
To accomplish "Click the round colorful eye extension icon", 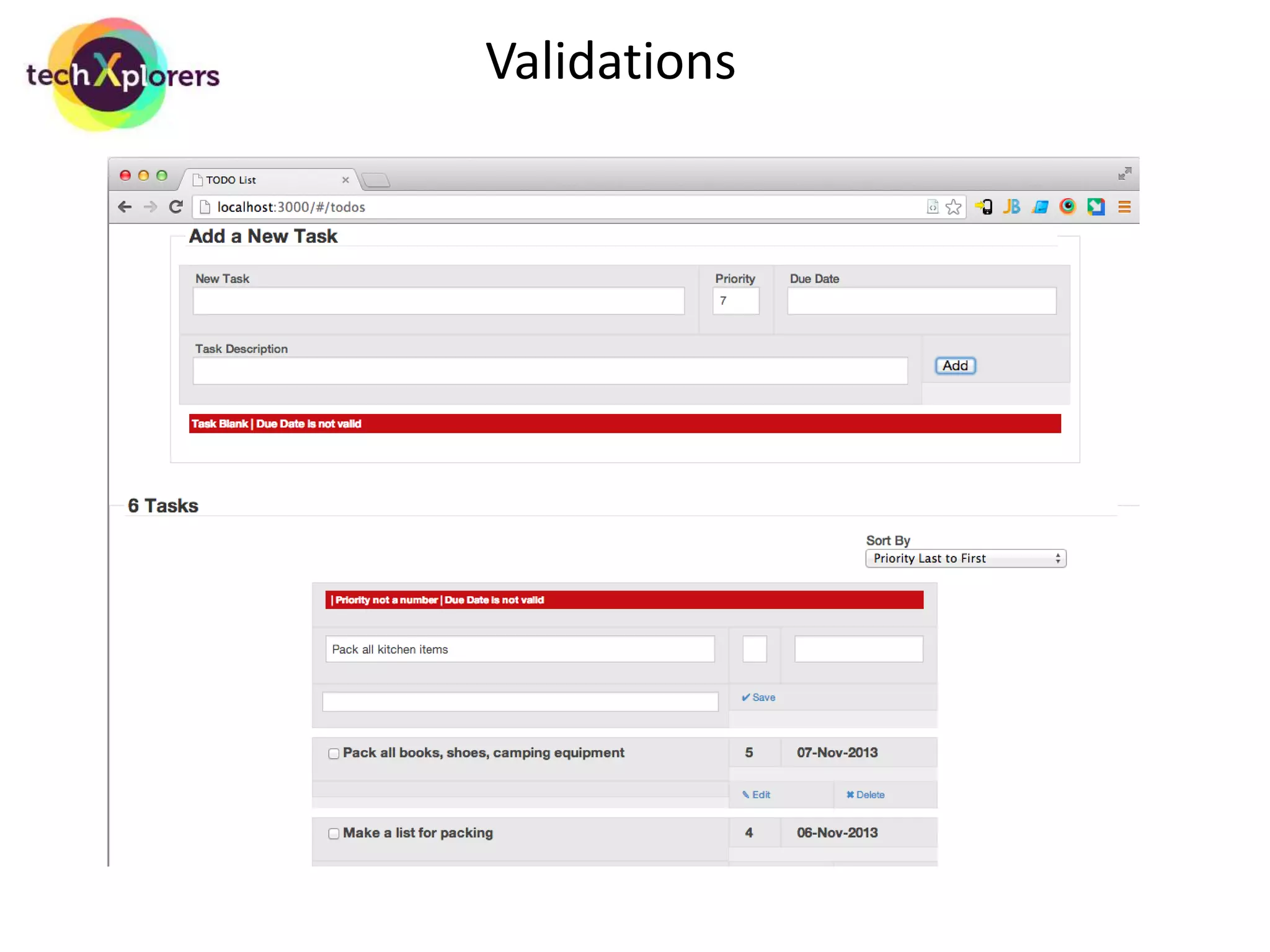I will (x=1067, y=206).
